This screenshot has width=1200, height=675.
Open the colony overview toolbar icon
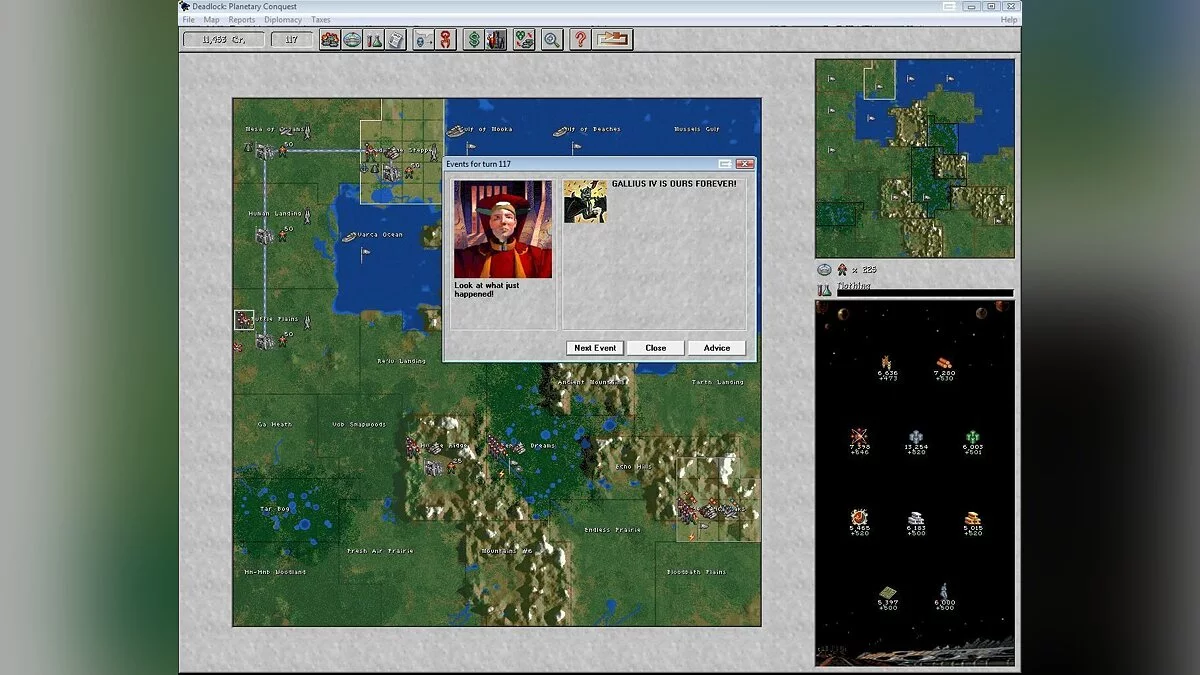coord(330,40)
